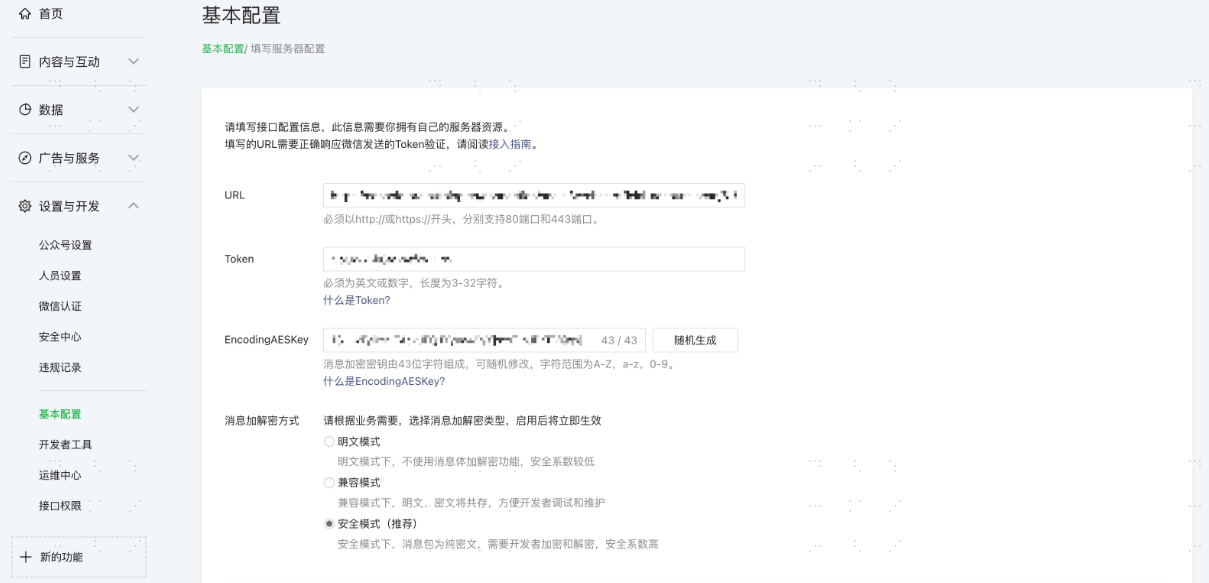This screenshot has height=583, width=1209.
Task: Open 安全中心 in the sidebar
Action: click(x=60, y=337)
